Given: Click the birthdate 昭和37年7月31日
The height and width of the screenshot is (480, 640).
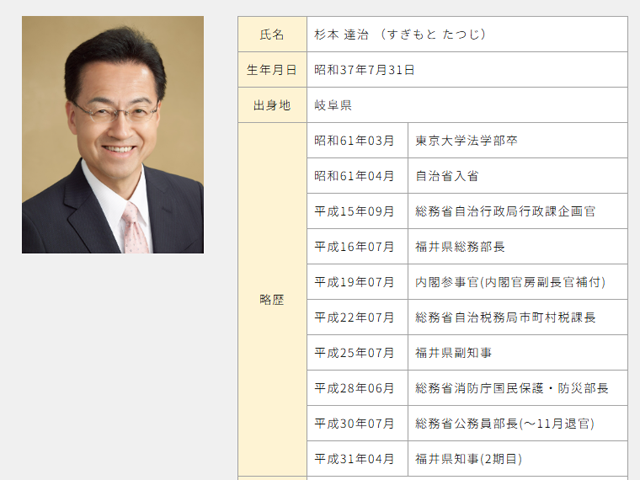Looking at the screenshot, I should tap(364, 70).
